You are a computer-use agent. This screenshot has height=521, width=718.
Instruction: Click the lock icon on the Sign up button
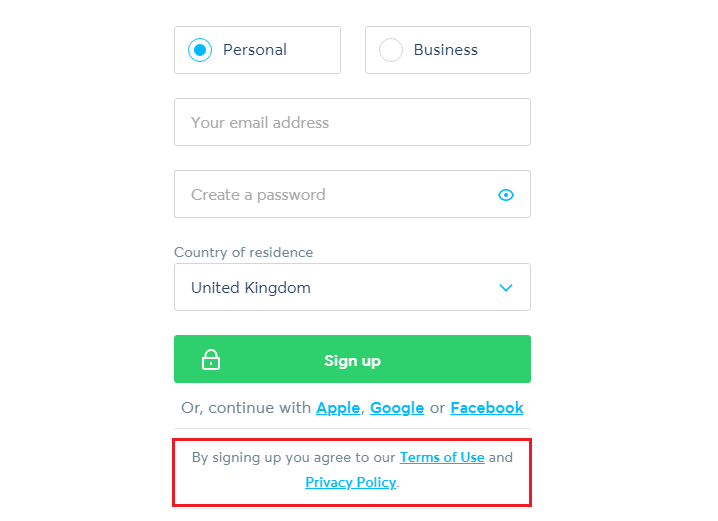click(x=211, y=359)
